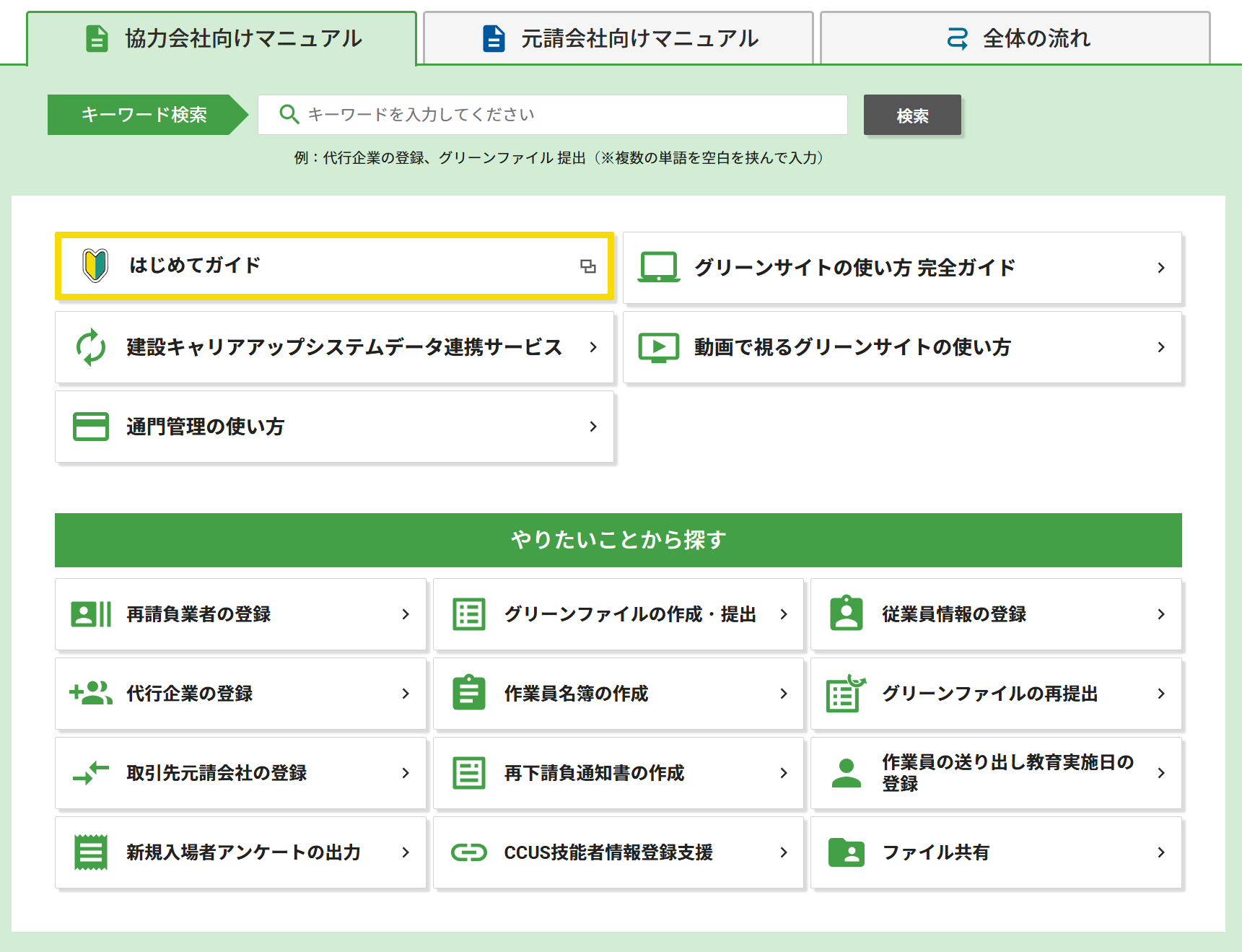Click the clipboard icon for 作業員名簿の作成

[469, 693]
